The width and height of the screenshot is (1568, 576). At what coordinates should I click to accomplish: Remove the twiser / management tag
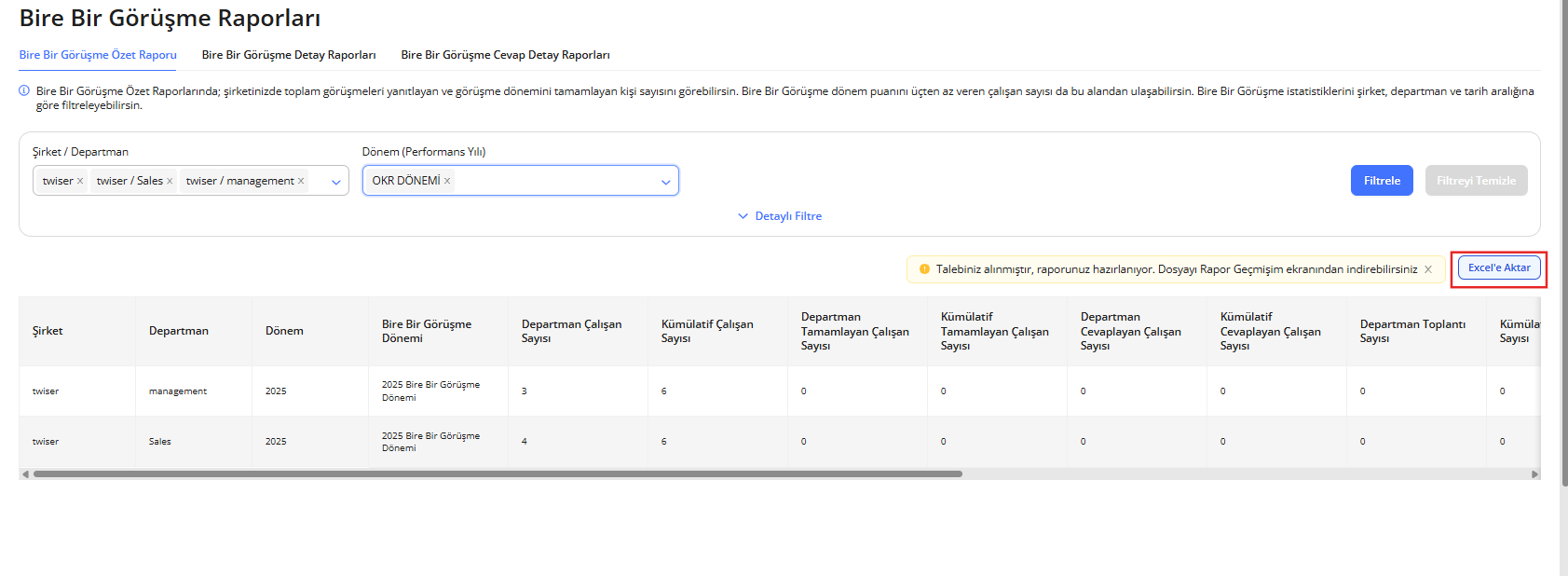click(301, 181)
